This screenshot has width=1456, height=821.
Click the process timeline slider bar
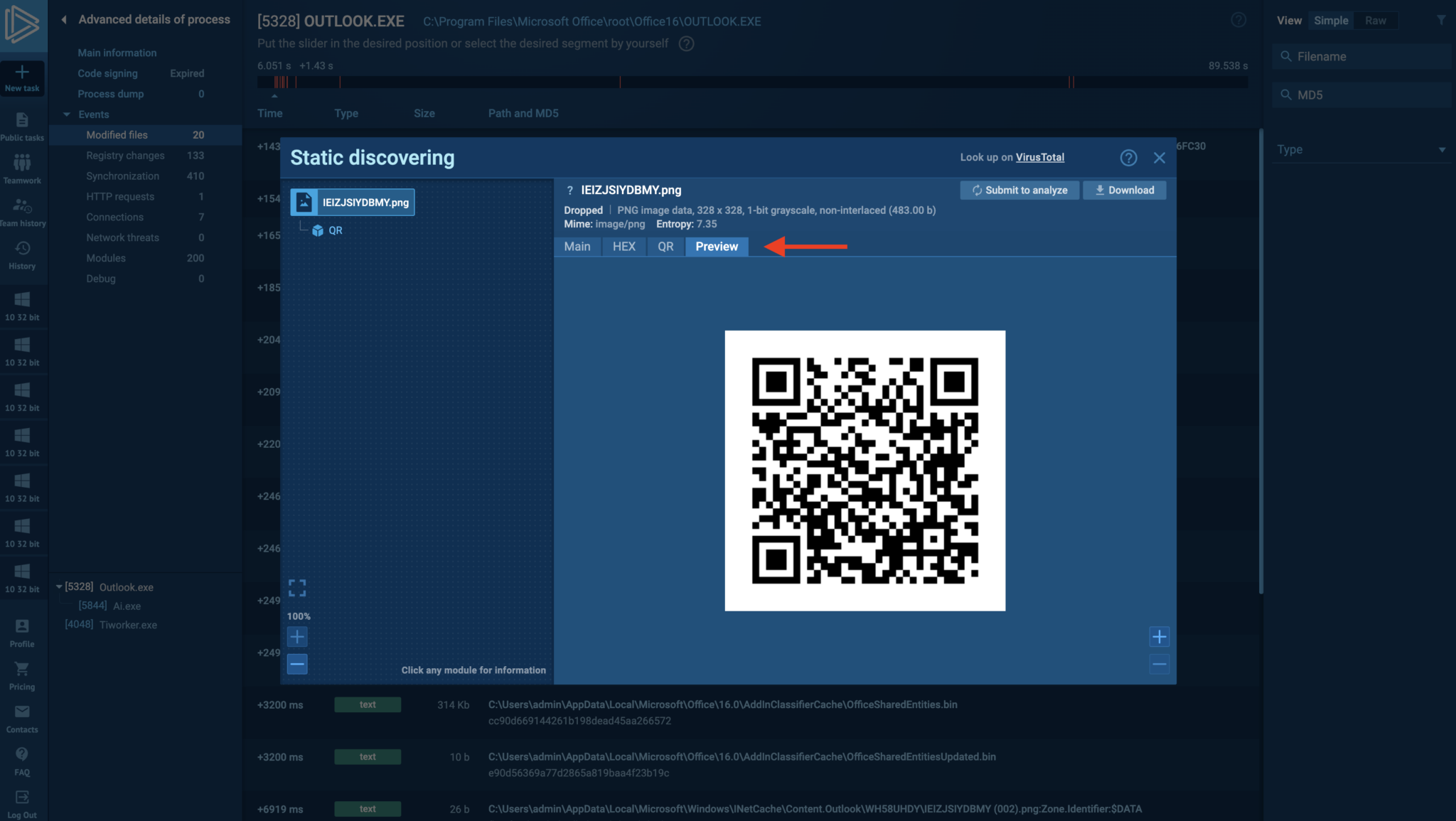751,82
